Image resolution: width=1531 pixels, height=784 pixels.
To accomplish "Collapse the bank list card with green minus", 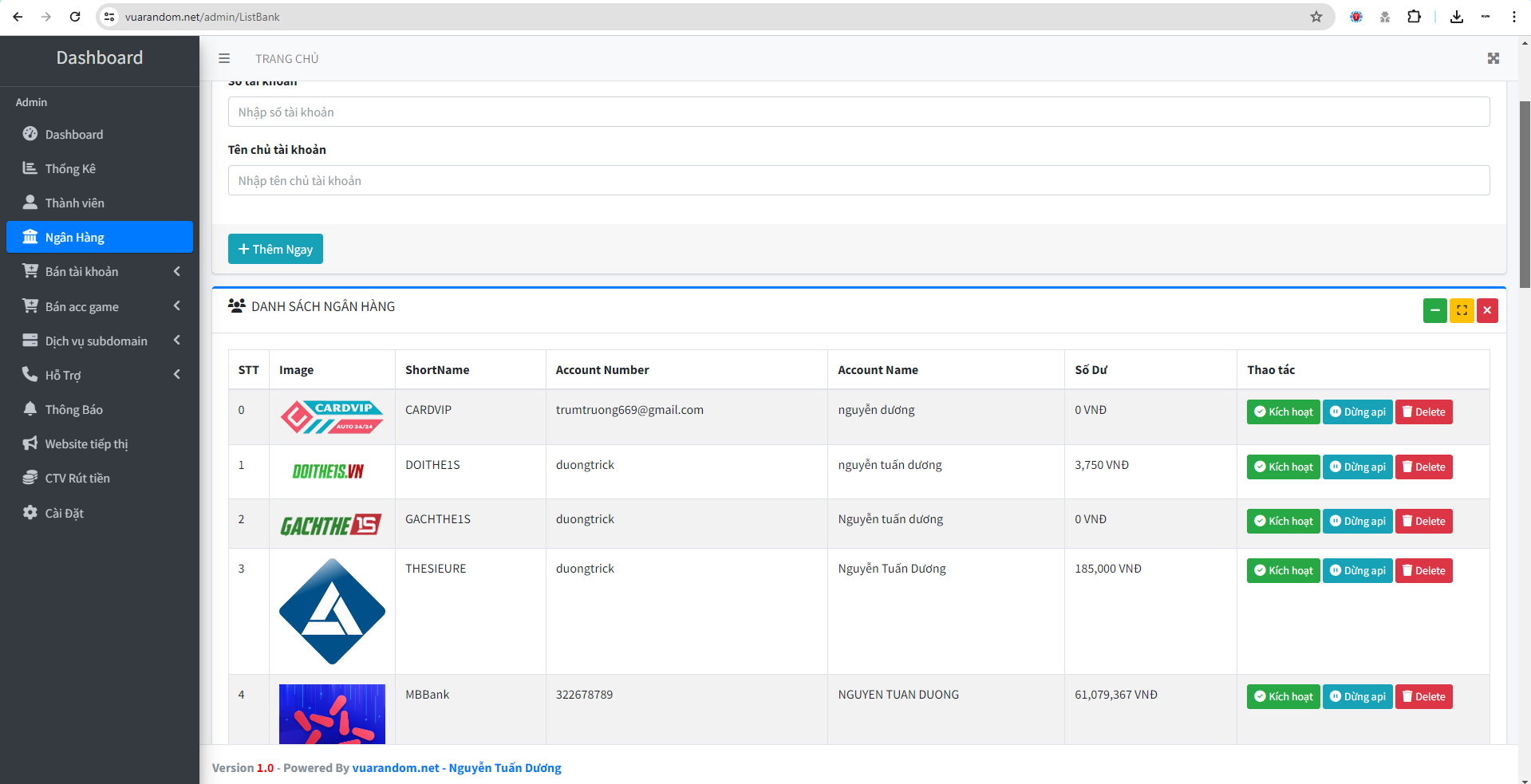I will pos(1434,310).
